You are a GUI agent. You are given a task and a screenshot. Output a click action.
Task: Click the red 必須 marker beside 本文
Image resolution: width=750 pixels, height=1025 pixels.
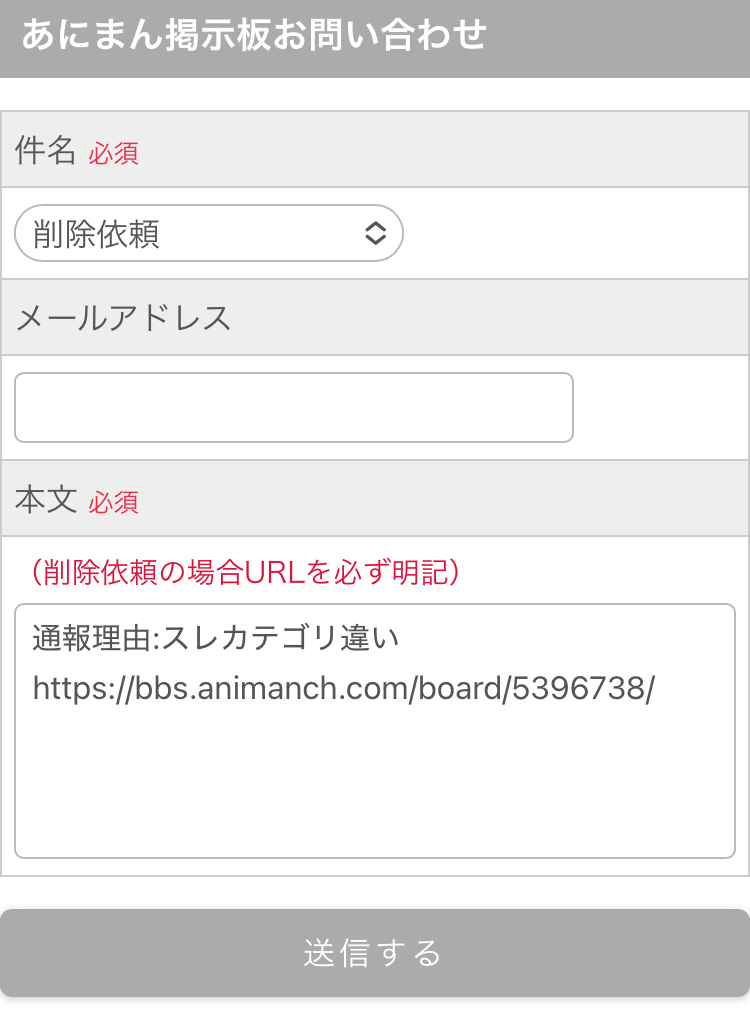pyautogui.click(x=113, y=502)
